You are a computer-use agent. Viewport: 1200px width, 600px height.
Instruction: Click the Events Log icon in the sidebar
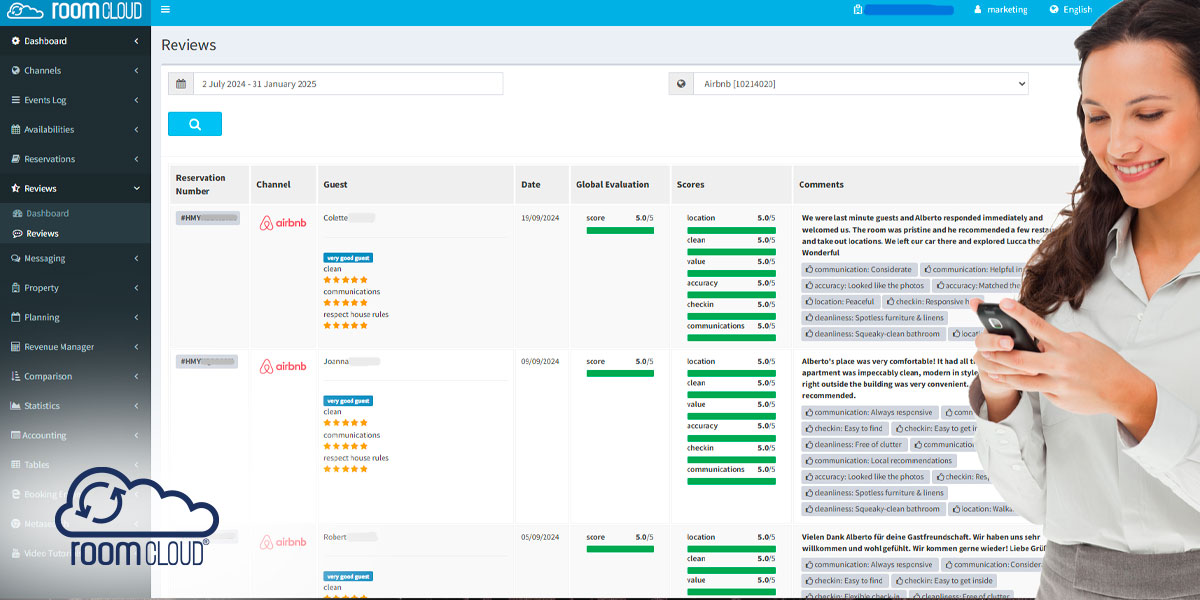[15, 100]
